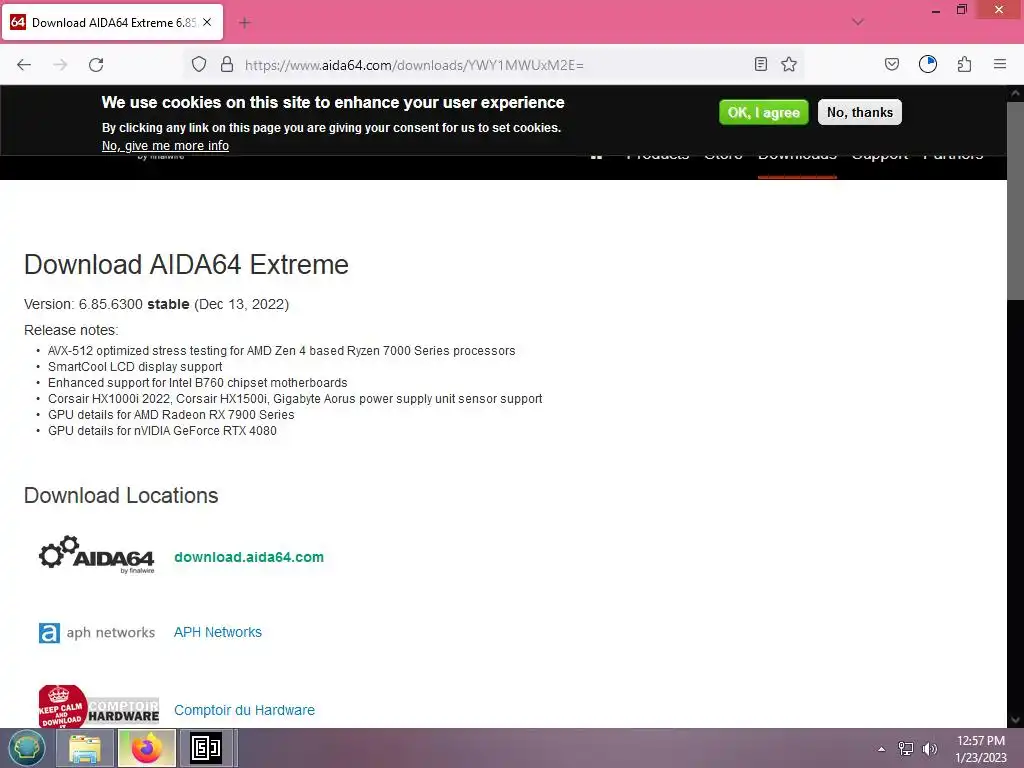Open the Windows Start button
Image resolution: width=1024 pixels, height=768 pixels.
coord(26,748)
